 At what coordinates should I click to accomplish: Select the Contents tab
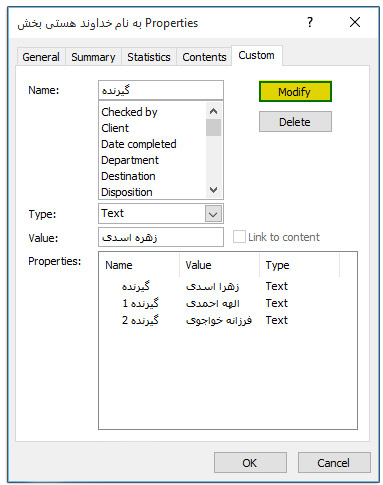click(x=204, y=57)
